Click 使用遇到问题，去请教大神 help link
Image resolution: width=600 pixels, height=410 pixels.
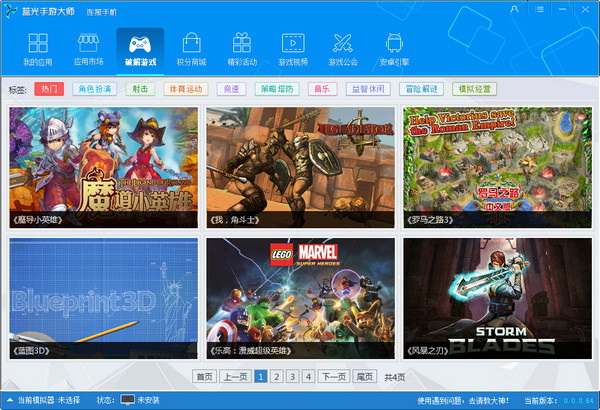(463, 400)
